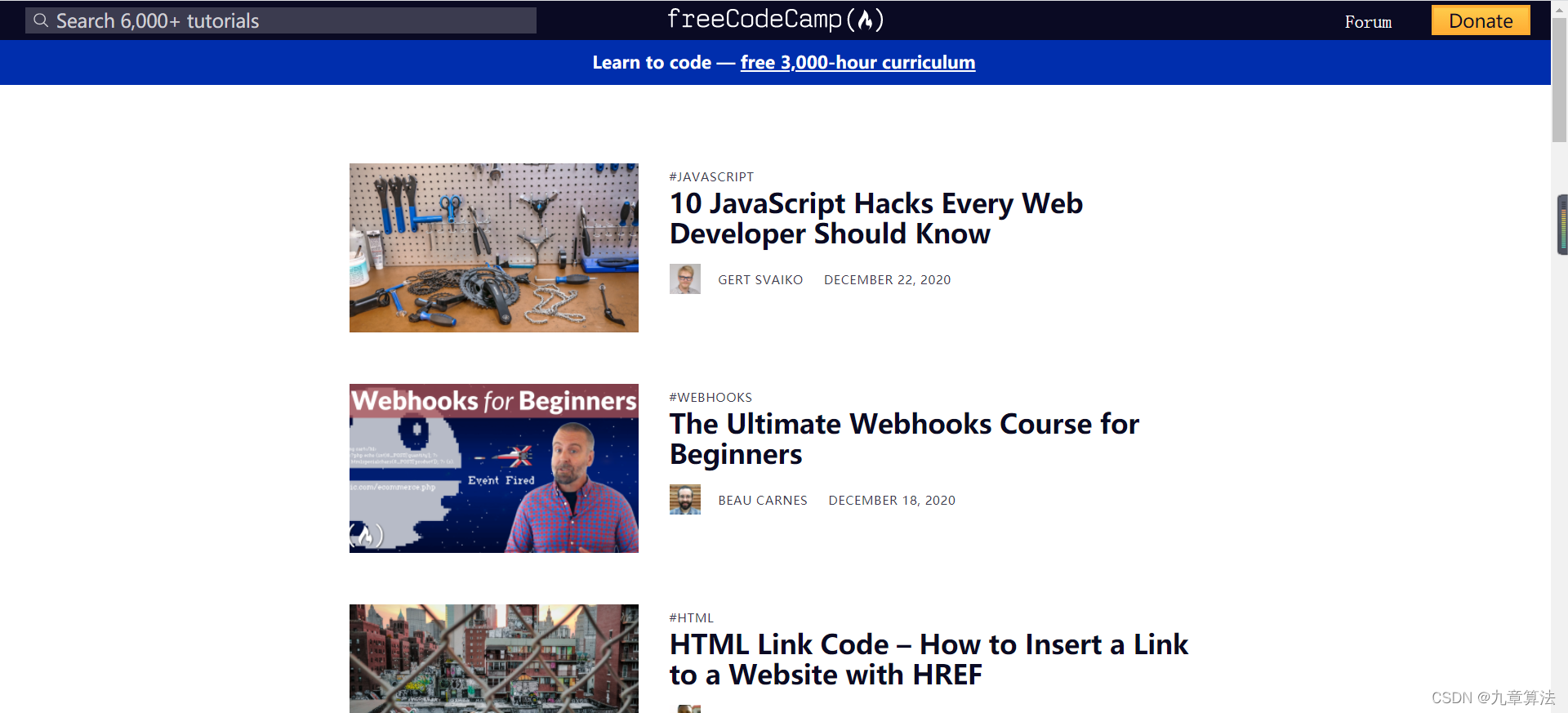Screen dimensions: 1568x713
Task: Click the December 22, 2020 date
Action: [x=888, y=280]
